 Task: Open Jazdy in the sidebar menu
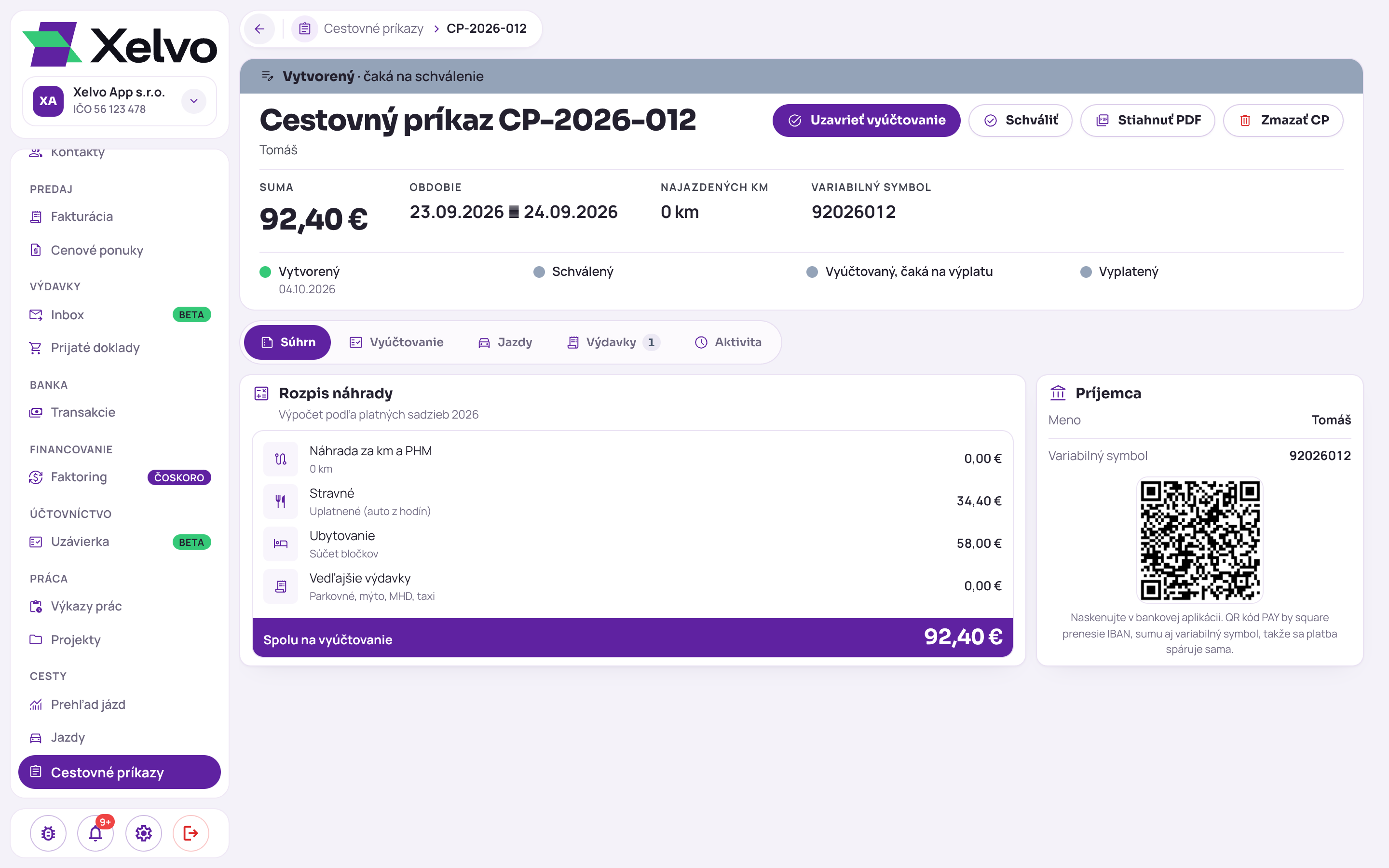tap(120, 737)
